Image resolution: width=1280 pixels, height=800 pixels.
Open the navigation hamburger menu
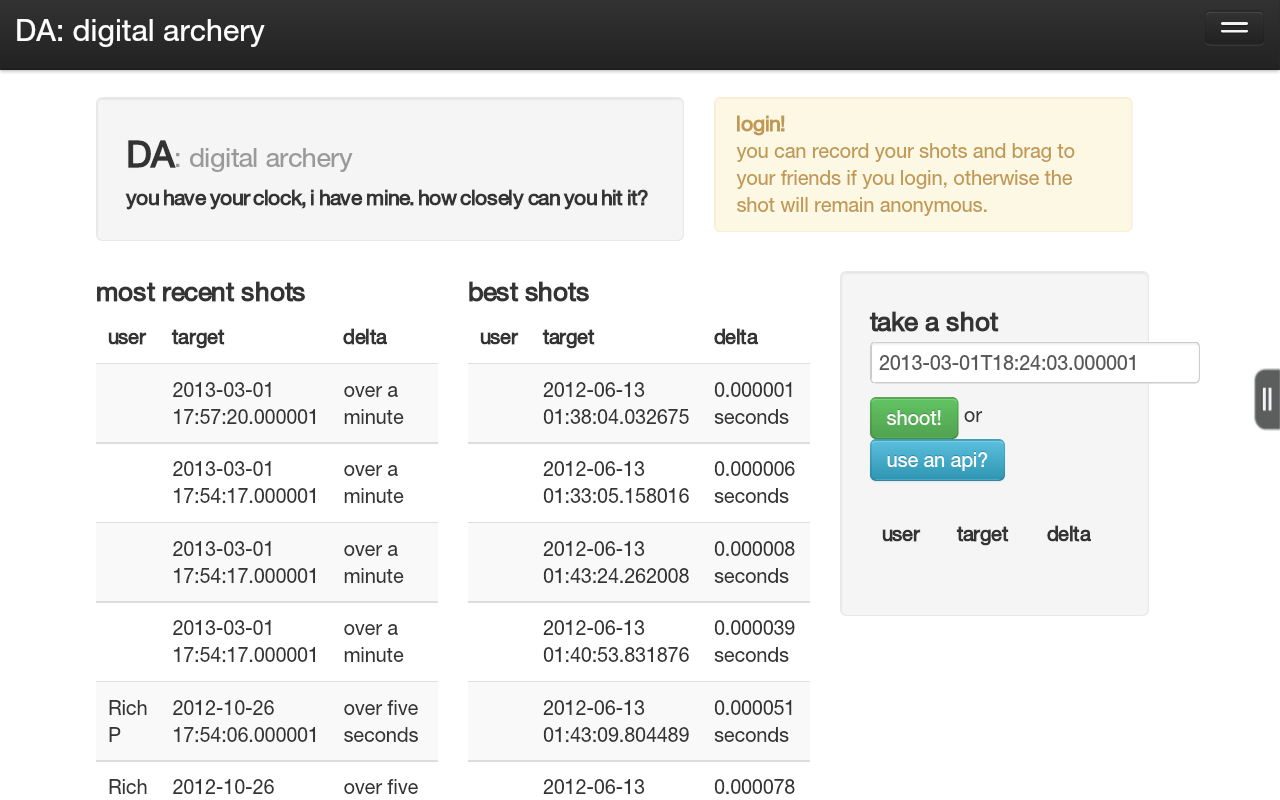pos(1233,28)
